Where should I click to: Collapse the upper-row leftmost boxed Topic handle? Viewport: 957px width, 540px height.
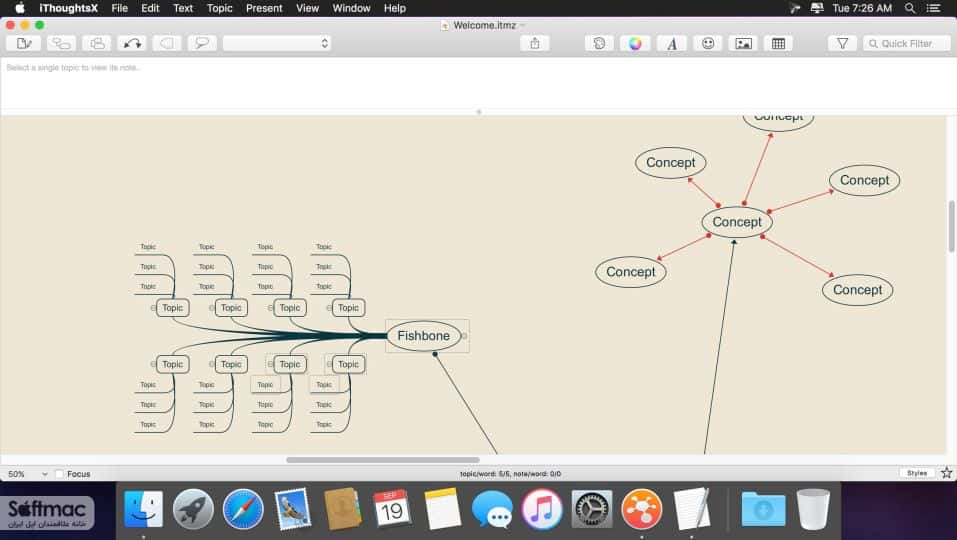point(153,308)
